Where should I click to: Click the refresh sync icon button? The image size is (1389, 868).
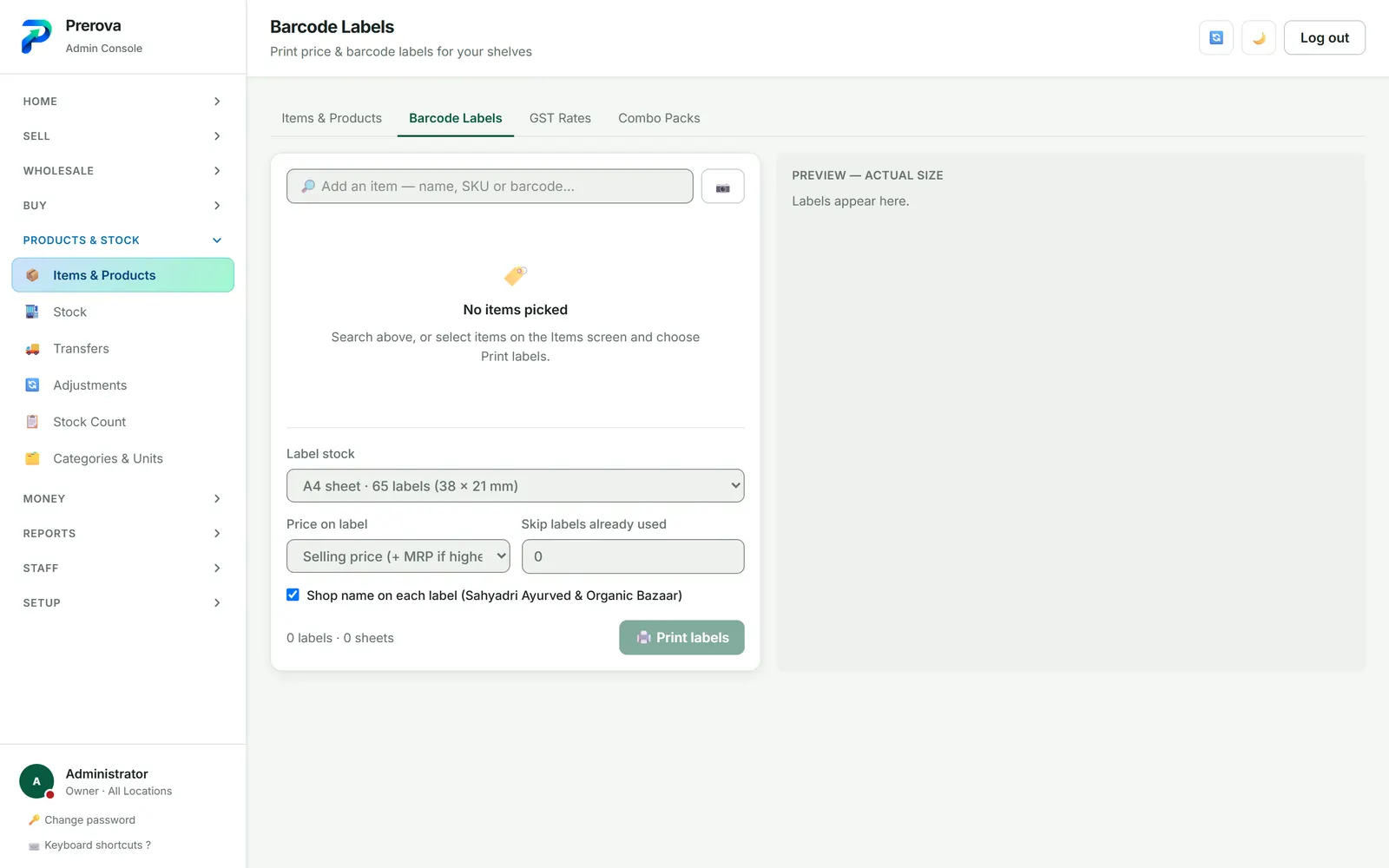click(x=1216, y=37)
